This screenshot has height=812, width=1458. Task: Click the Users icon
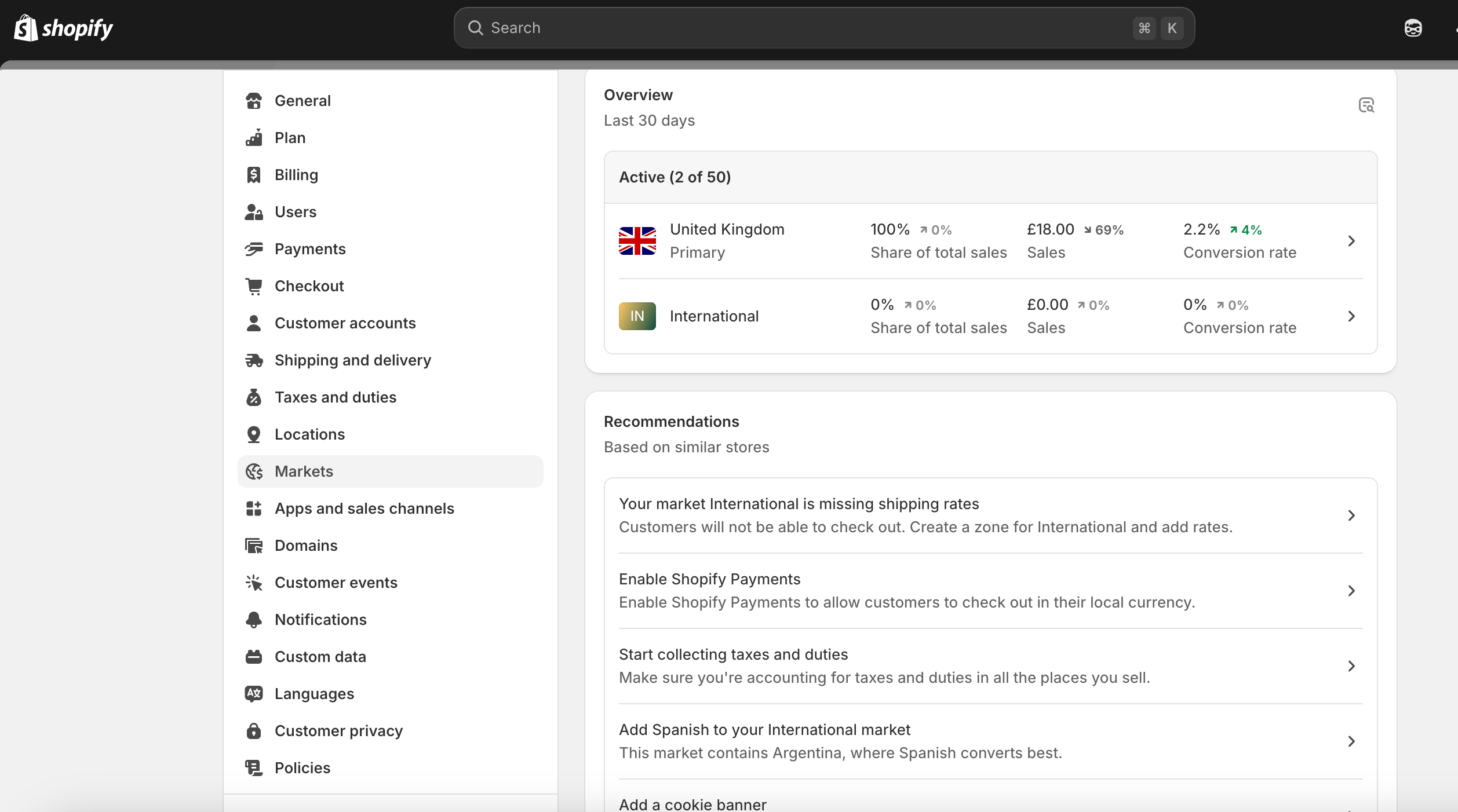coord(254,212)
